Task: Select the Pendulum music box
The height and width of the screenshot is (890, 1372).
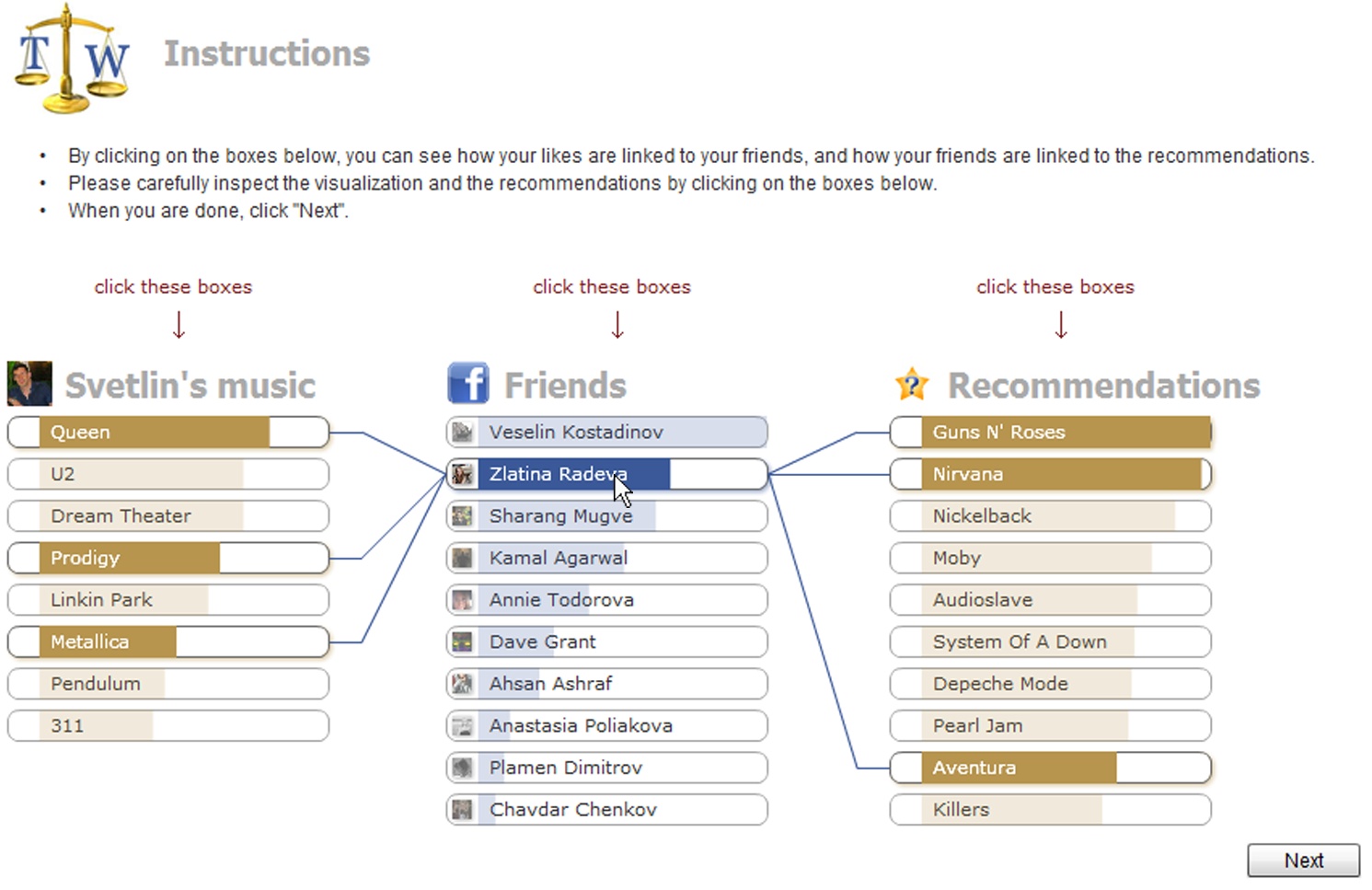Action: click(x=168, y=684)
